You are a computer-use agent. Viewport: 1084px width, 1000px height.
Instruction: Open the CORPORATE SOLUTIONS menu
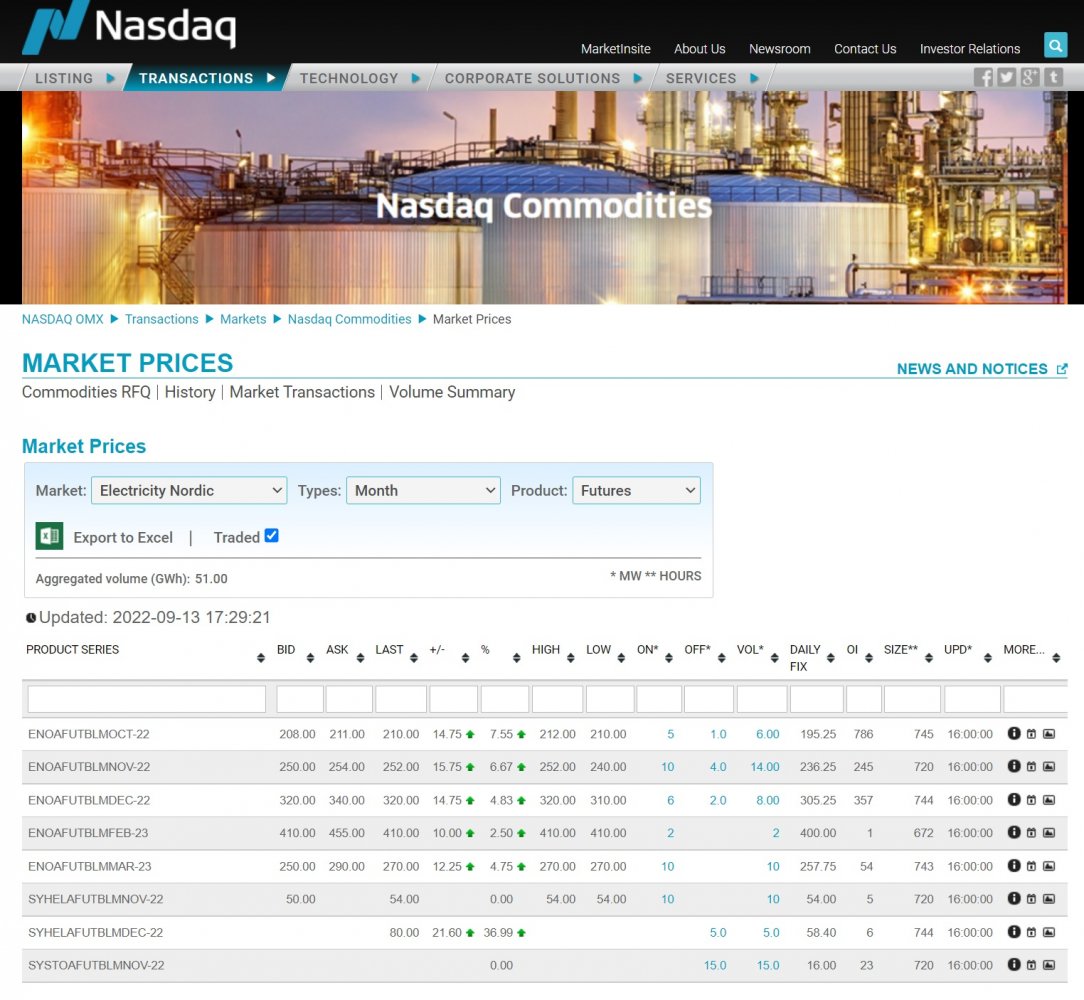[542, 78]
